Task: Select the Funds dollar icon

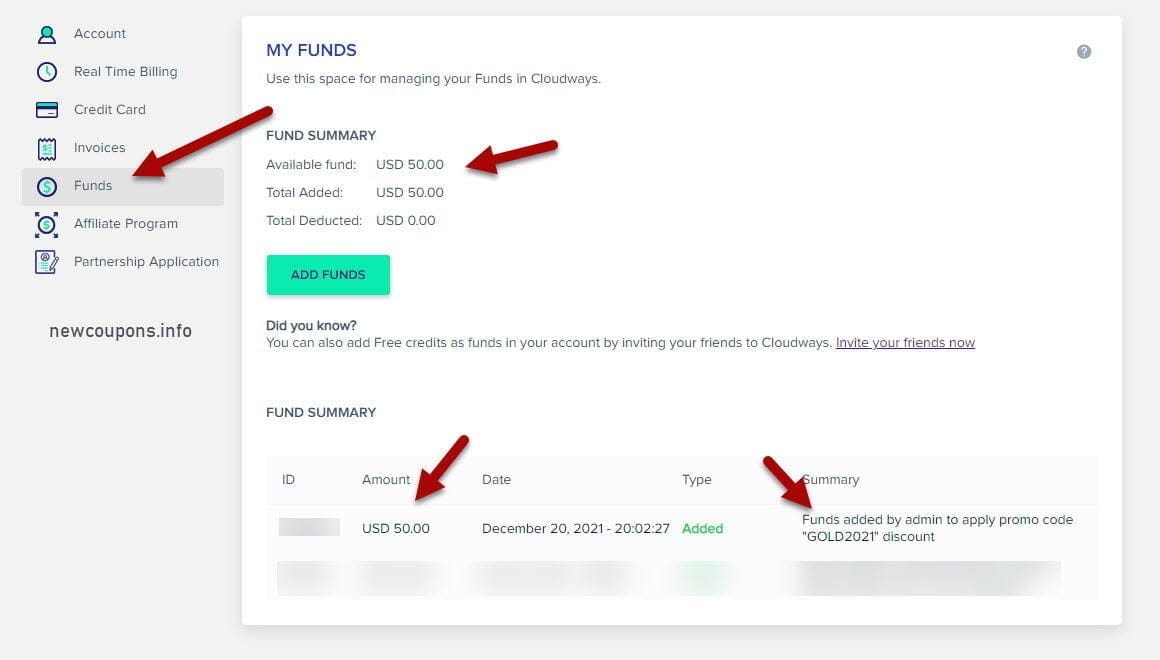Action: tap(48, 185)
